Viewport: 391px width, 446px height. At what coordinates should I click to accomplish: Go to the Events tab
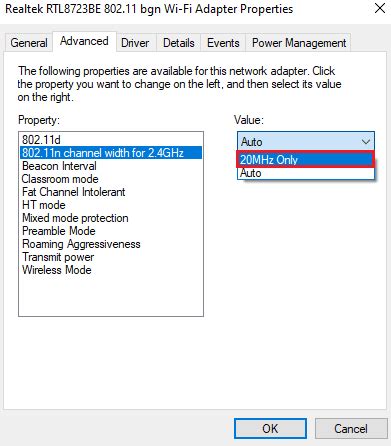[223, 43]
